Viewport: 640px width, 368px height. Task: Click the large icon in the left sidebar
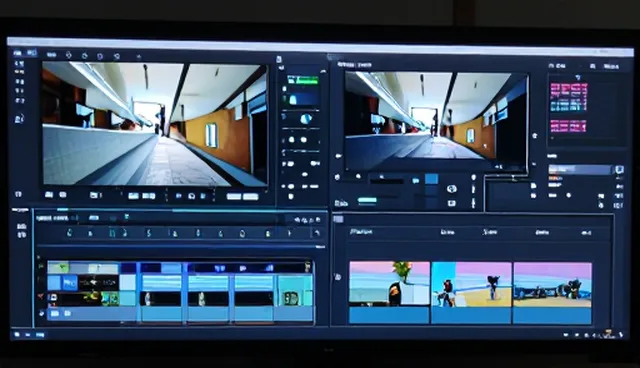pyautogui.click(x=19, y=119)
